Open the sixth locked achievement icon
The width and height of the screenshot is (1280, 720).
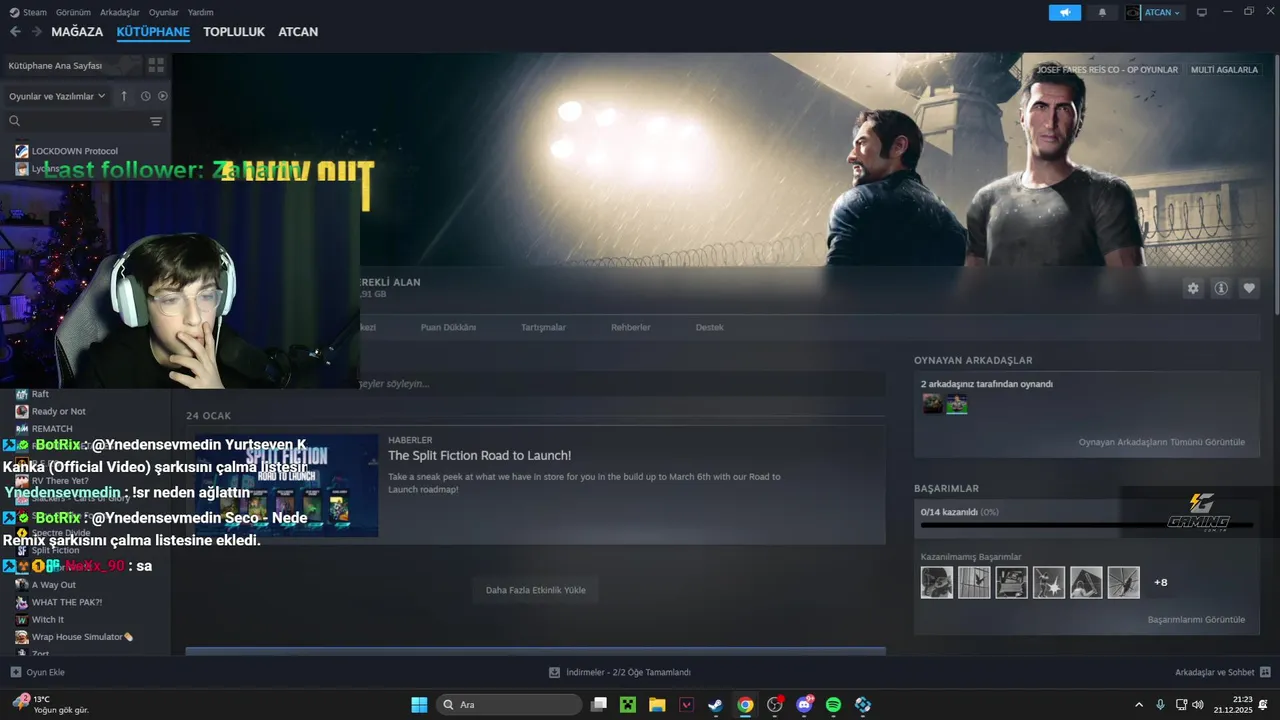1124,582
